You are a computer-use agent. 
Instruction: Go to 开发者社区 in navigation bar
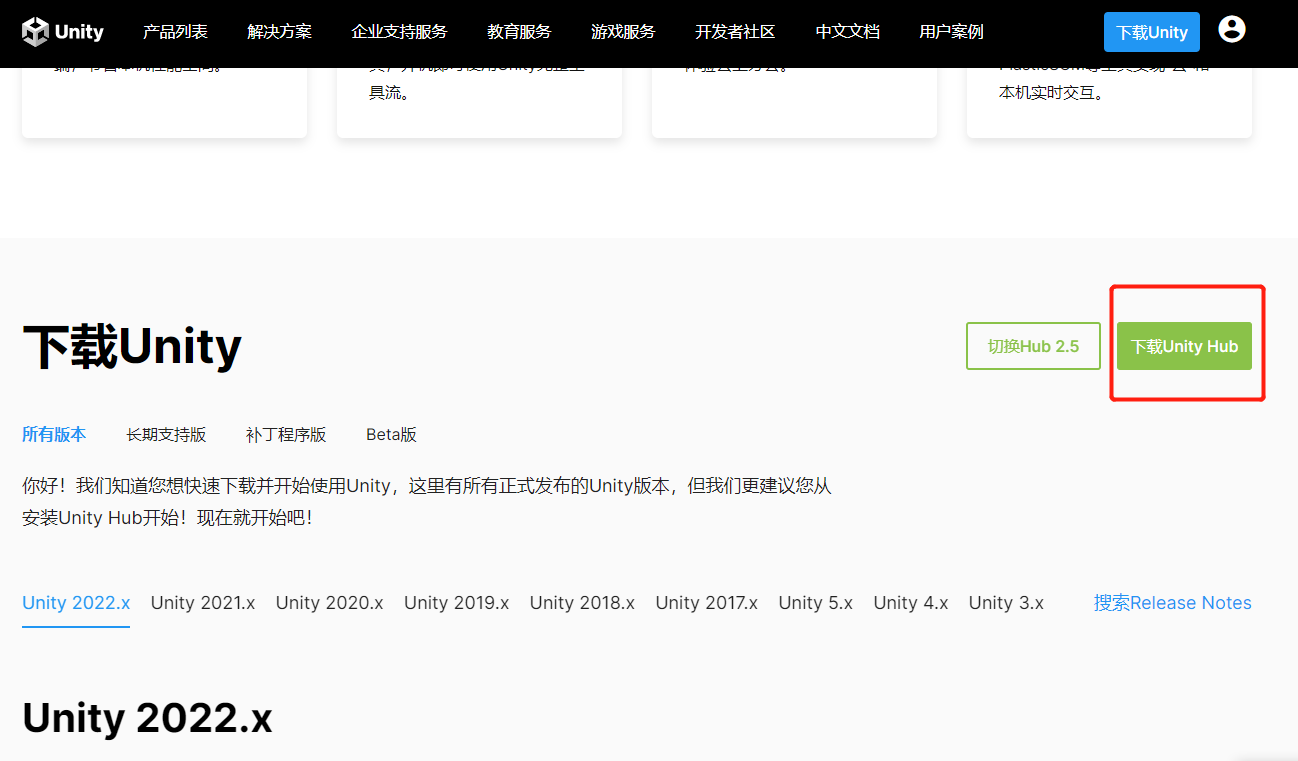pos(735,32)
